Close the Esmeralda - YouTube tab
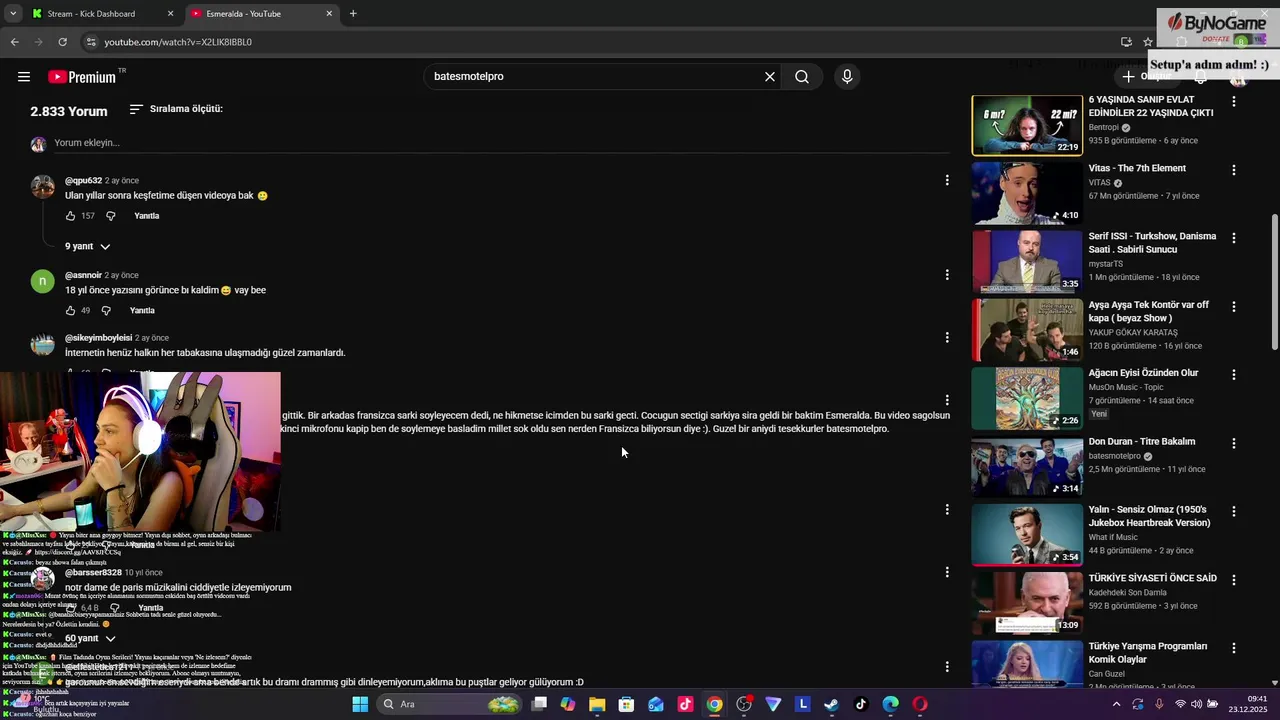1280x720 pixels. [329, 14]
